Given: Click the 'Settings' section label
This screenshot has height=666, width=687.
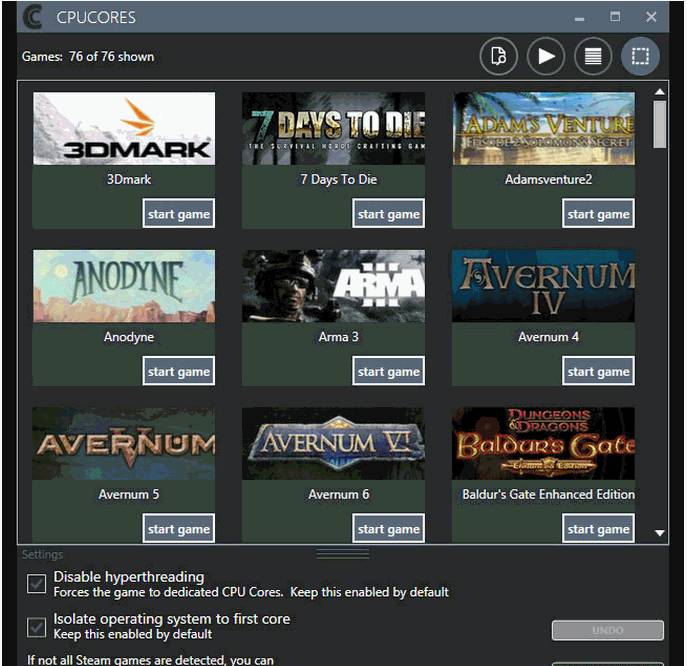Looking at the screenshot, I should pos(42,555).
